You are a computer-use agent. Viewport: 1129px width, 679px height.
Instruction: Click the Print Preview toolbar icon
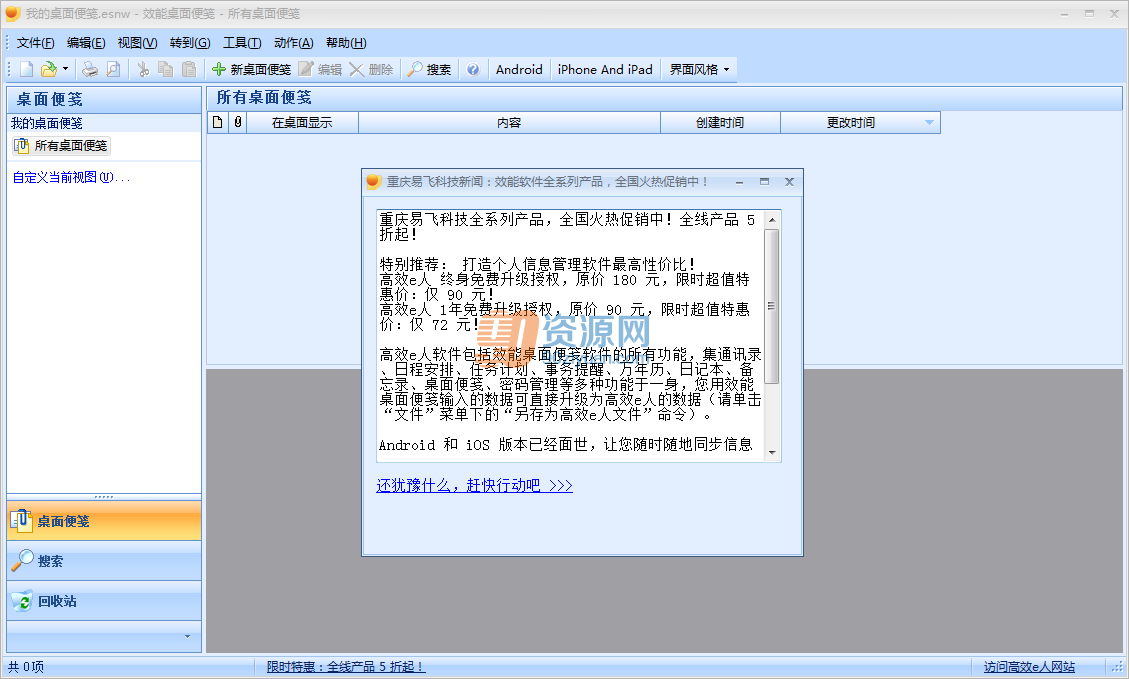tap(113, 69)
